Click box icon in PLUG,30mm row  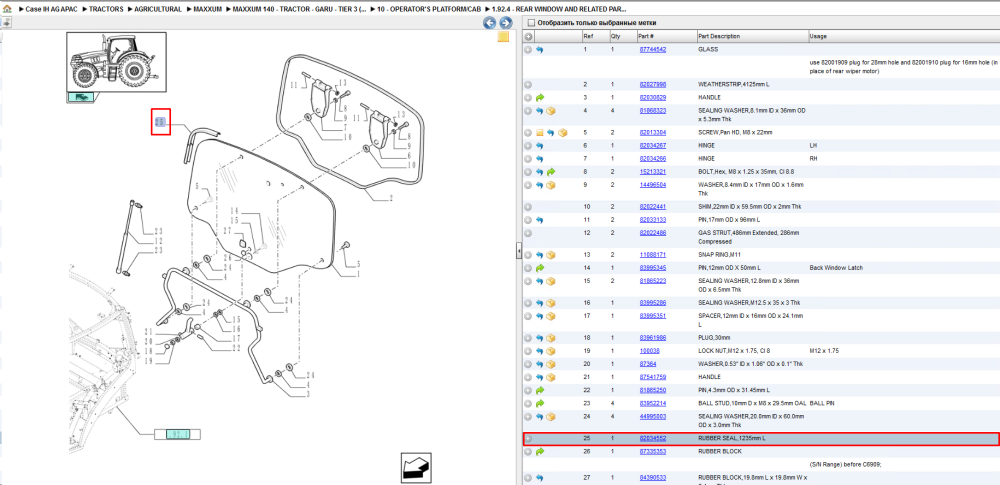pyautogui.click(x=551, y=338)
